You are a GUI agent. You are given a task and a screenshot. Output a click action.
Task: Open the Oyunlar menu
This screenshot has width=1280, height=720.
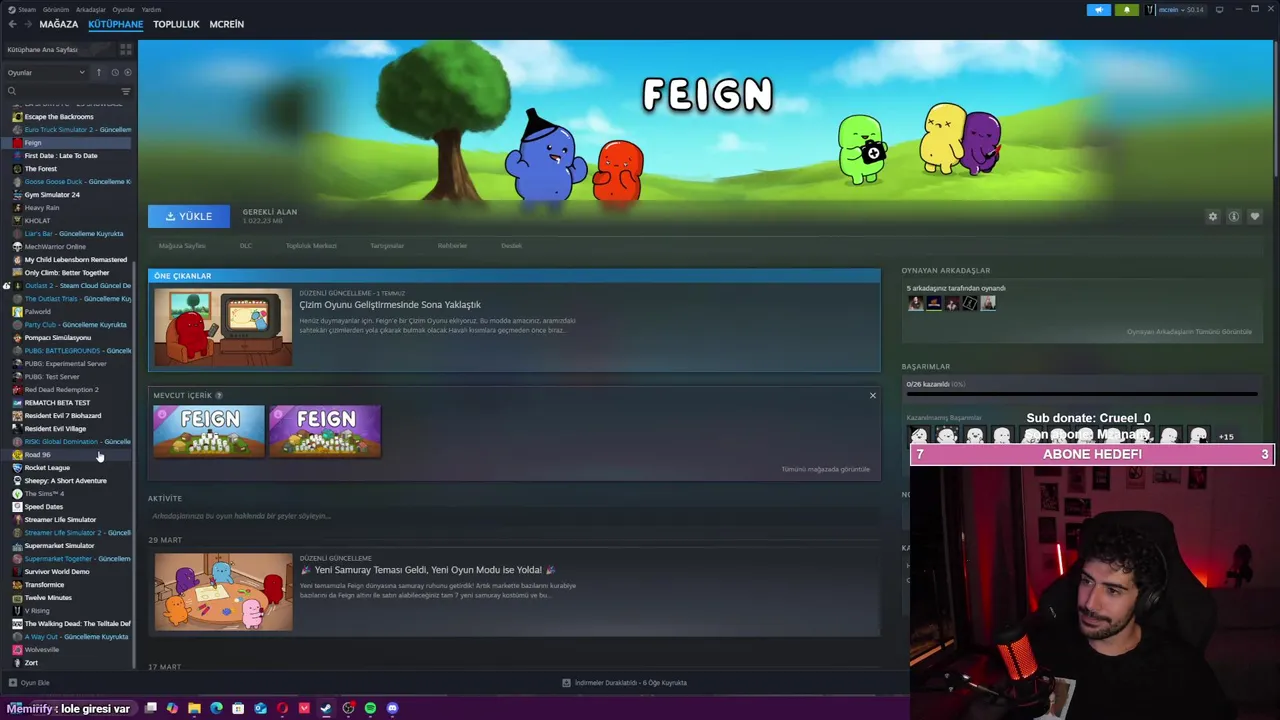[124, 10]
